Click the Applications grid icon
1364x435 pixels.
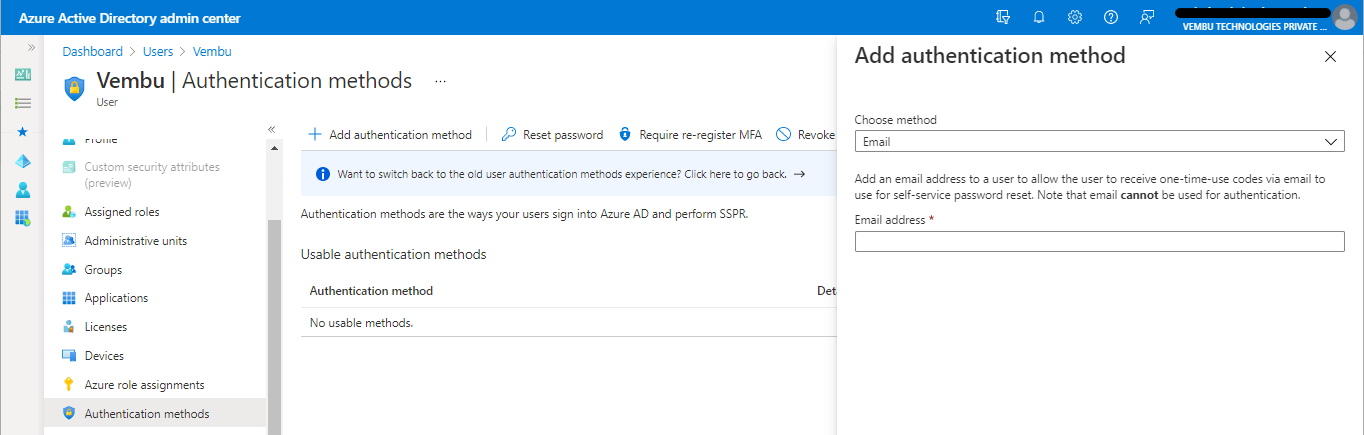pos(69,298)
